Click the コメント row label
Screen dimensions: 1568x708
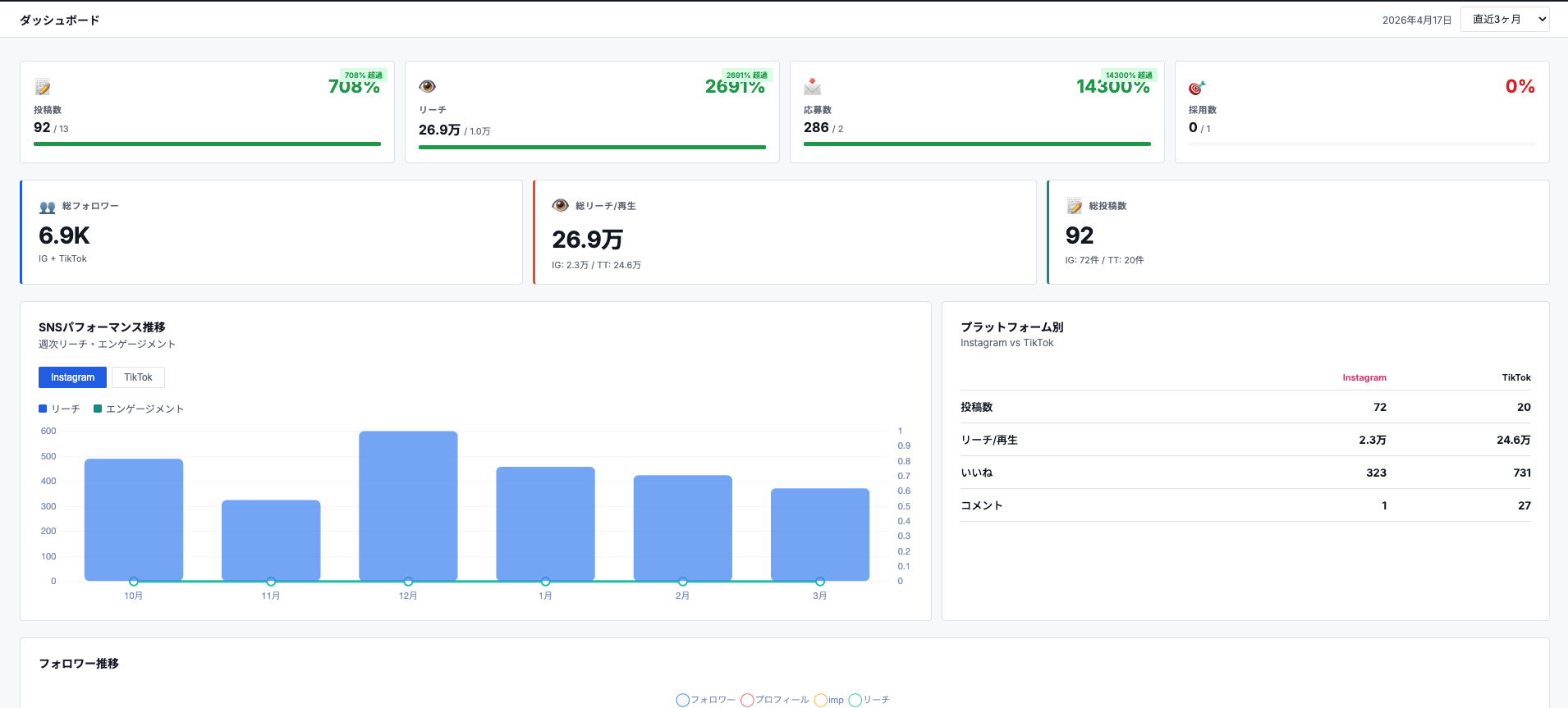[981, 505]
